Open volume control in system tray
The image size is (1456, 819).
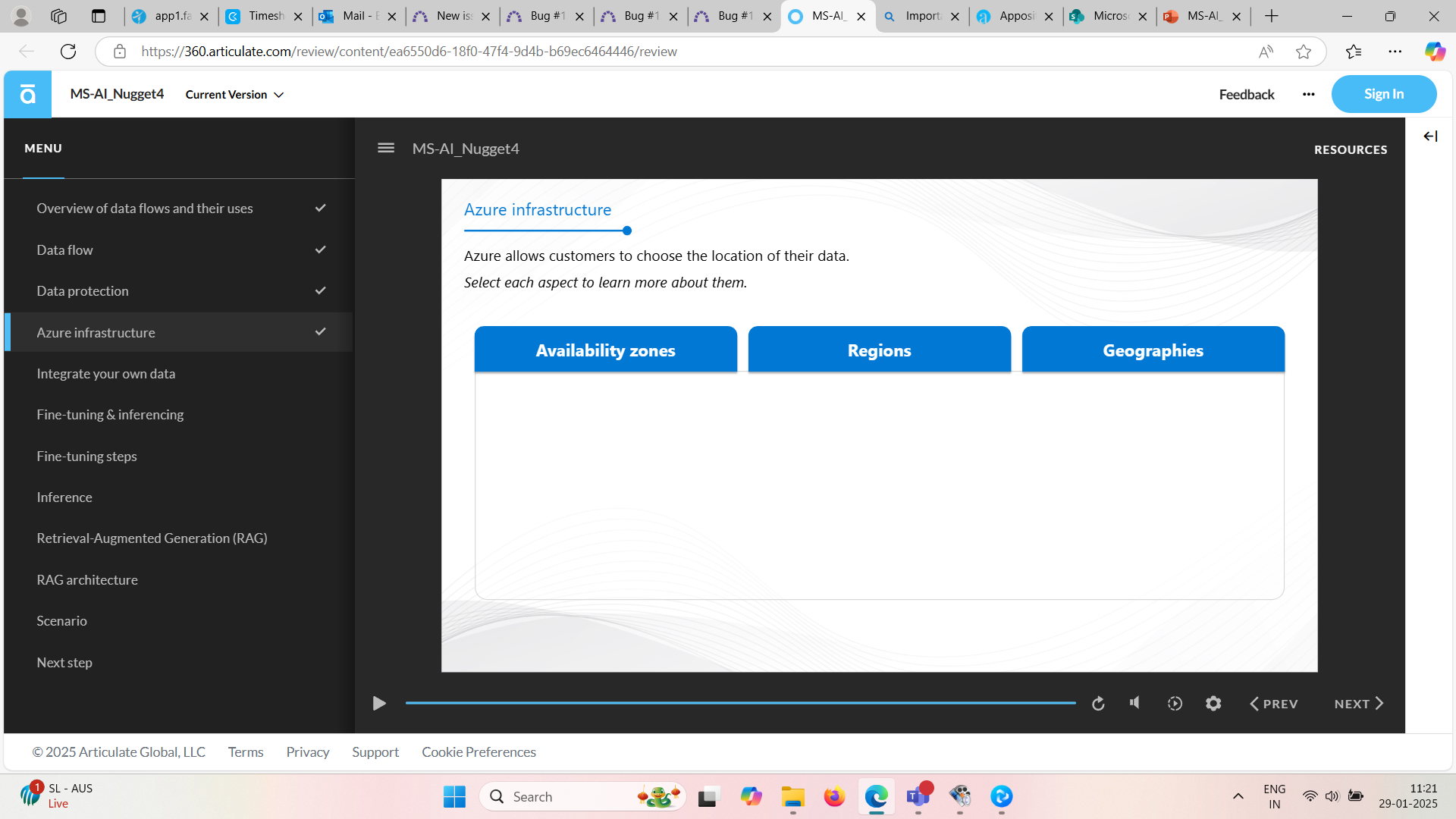coord(1332,796)
